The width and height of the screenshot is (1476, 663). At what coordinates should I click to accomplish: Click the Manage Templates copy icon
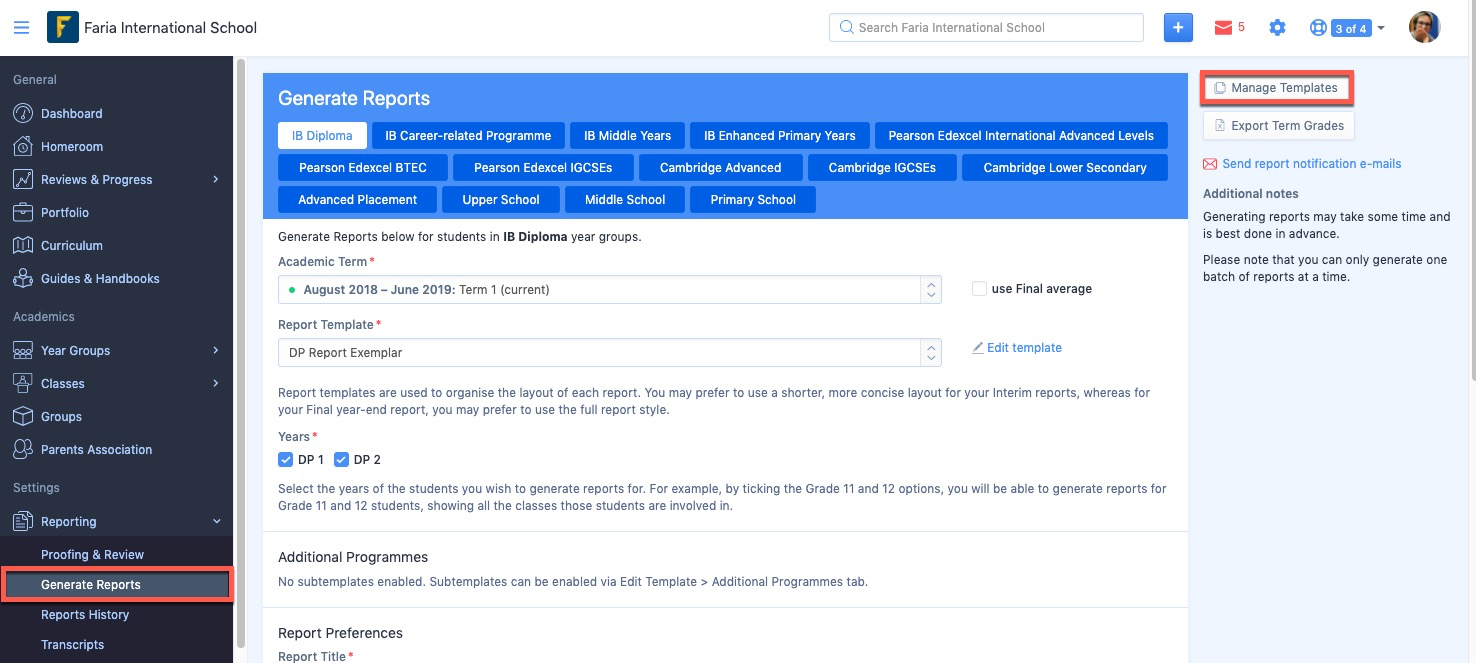pyautogui.click(x=1220, y=88)
